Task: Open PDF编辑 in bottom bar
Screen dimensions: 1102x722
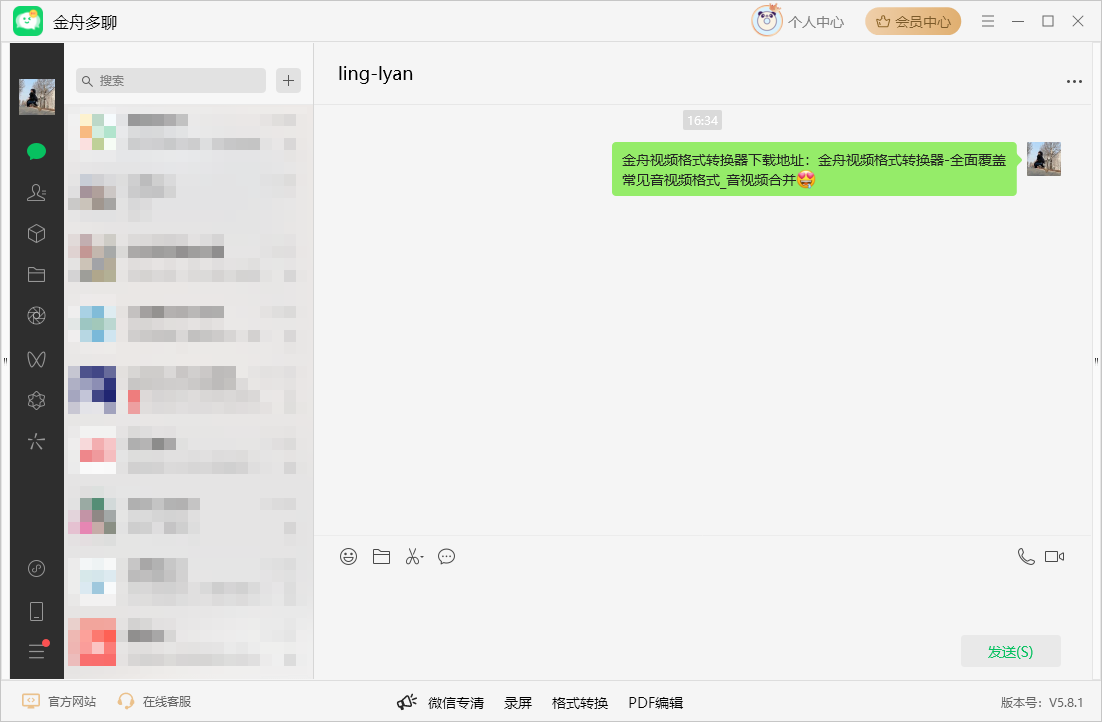Action: (655, 703)
